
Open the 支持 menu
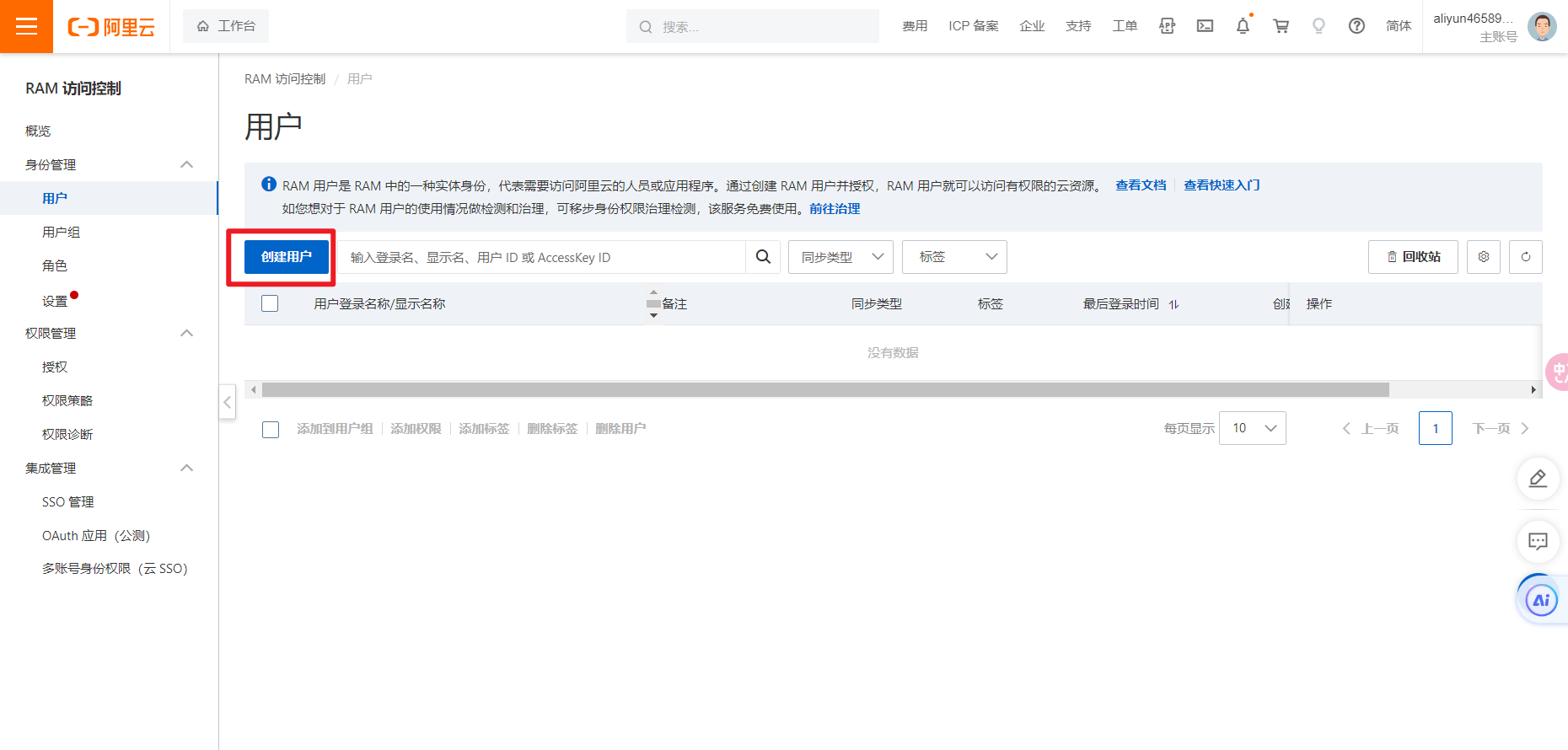pyautogui.click(x=1078, y=26)
